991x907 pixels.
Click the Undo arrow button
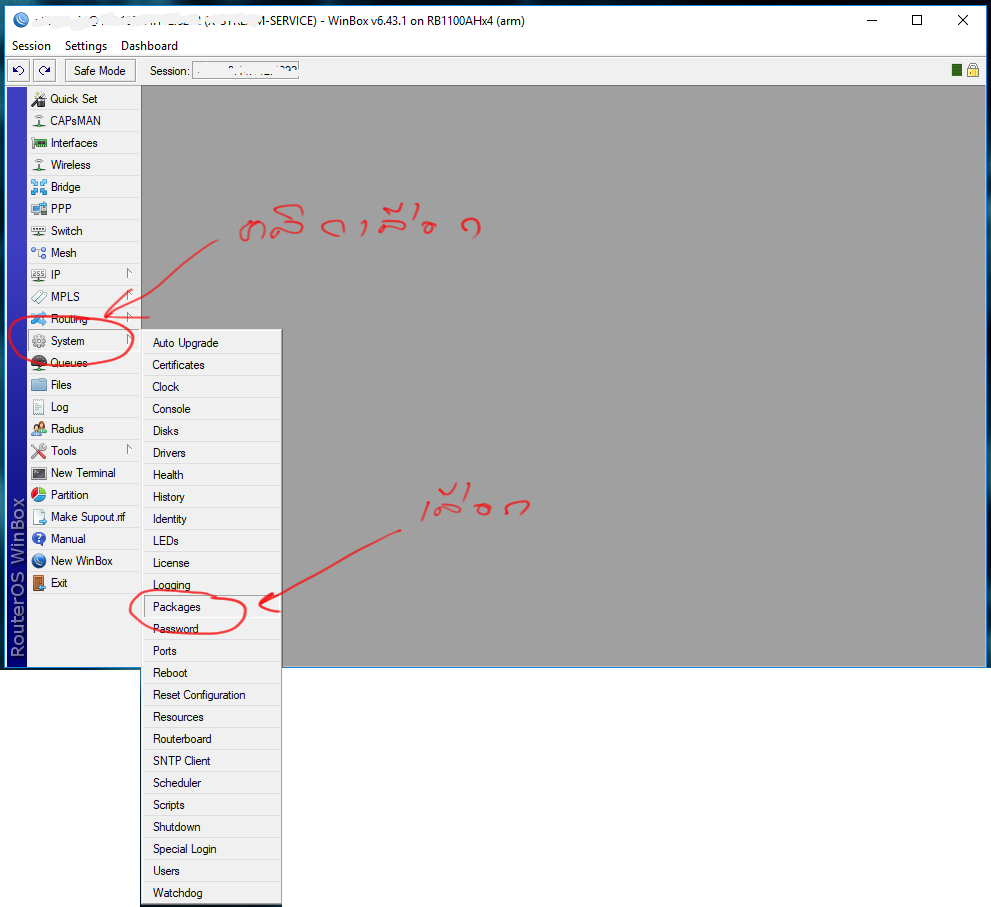[18, 71]
